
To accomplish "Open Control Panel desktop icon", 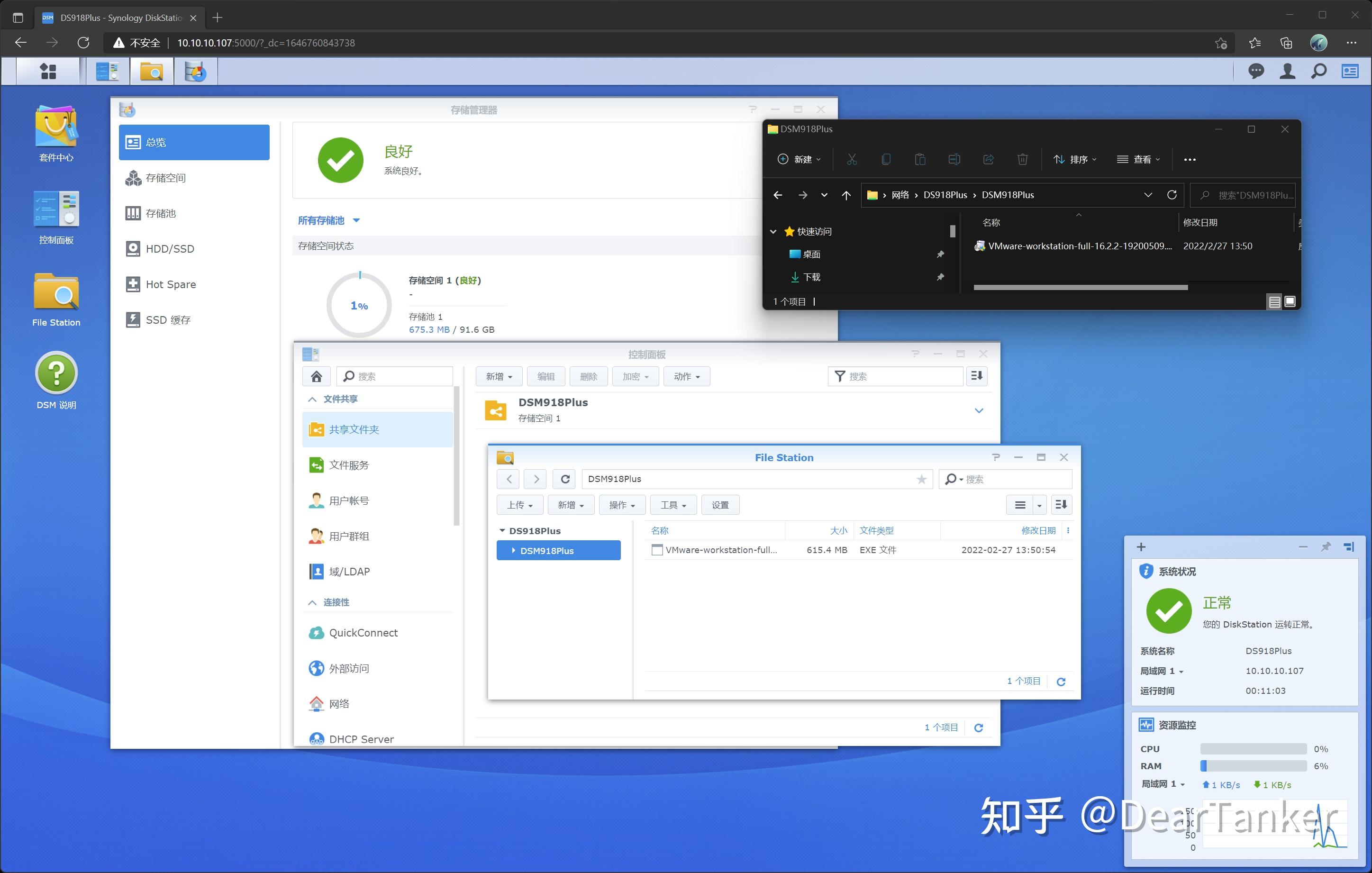I will (x=56, y=217).
